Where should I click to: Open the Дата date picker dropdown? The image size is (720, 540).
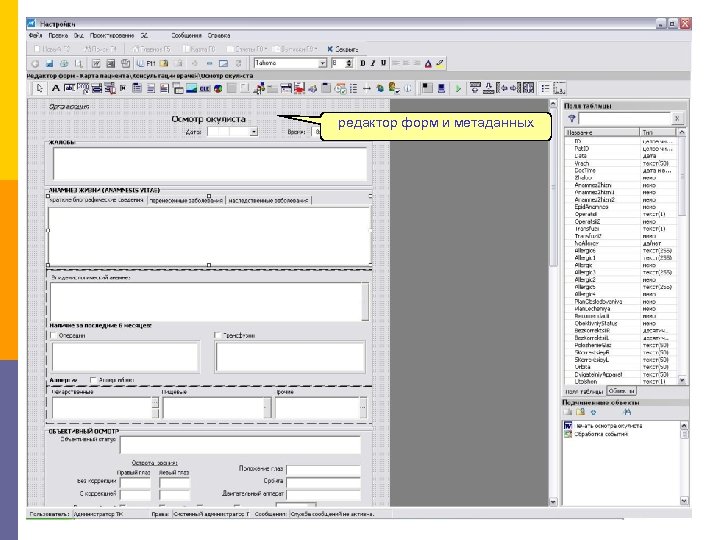tap(253, 132)
